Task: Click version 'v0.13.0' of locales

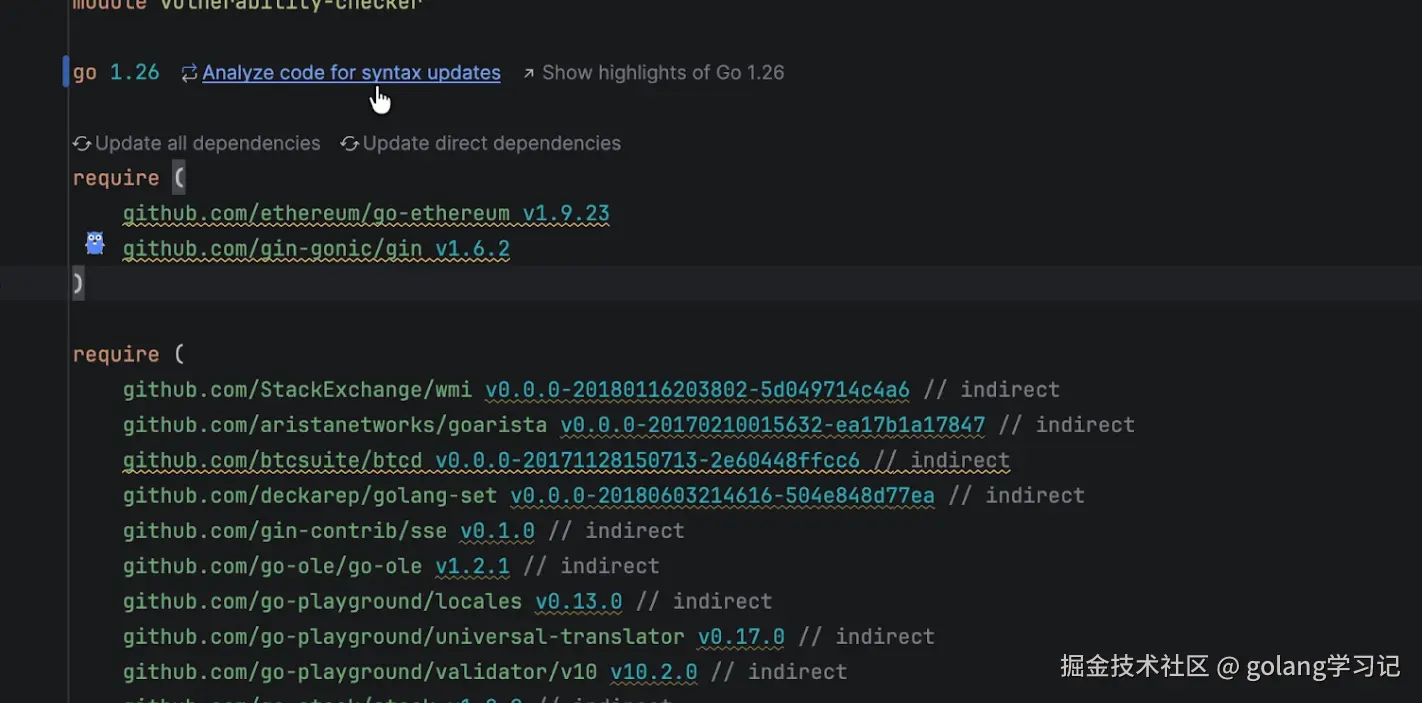Action: pos(578,602)
